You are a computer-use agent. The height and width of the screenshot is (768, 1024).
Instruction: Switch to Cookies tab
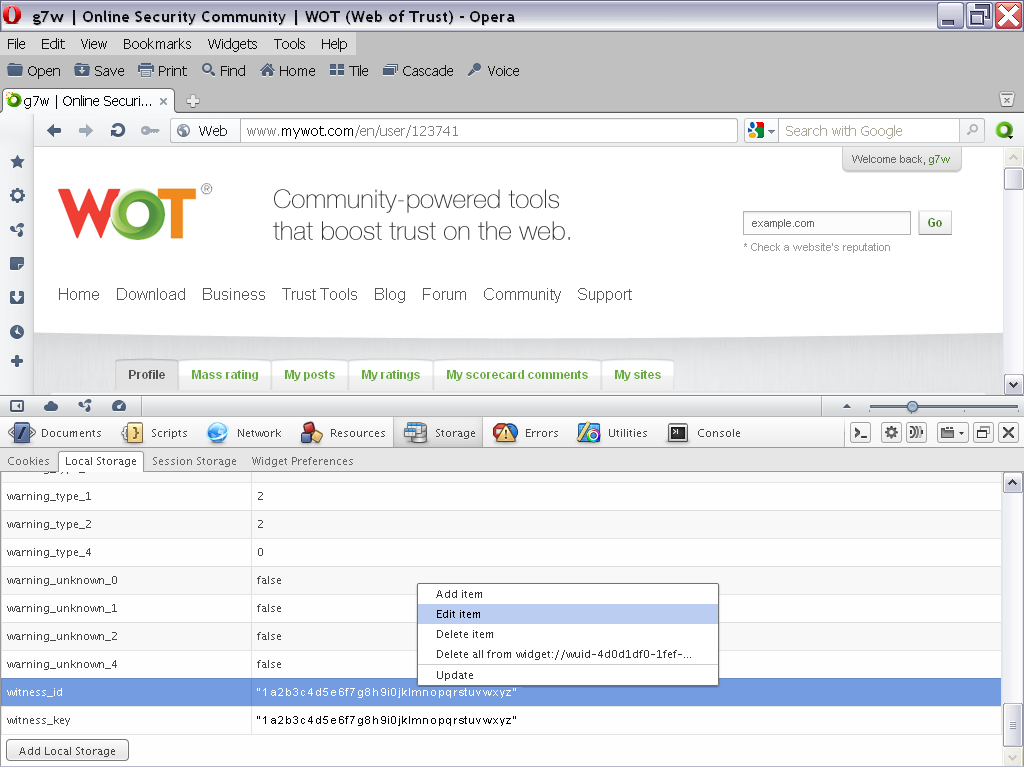pyautogui.click(x=28, y=461)
